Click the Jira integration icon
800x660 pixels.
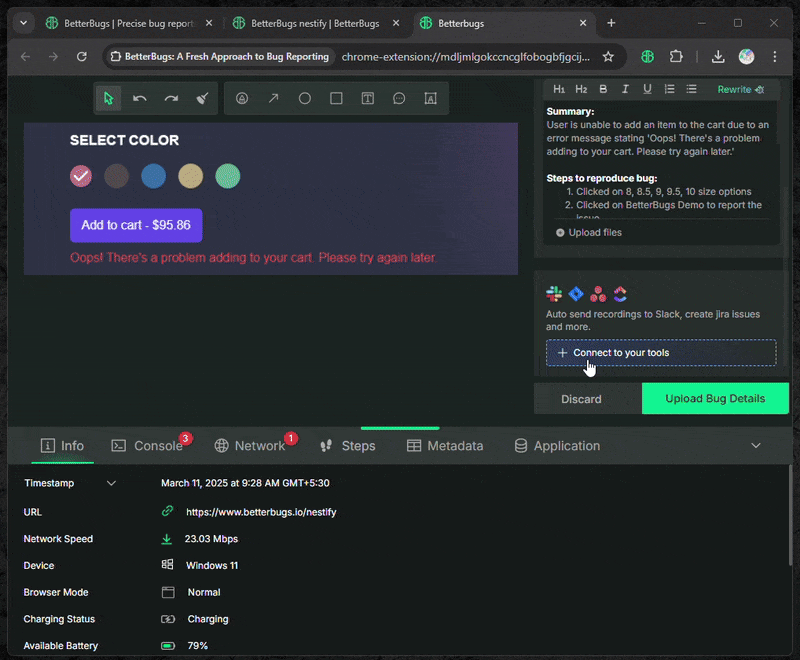pos(576,294)
